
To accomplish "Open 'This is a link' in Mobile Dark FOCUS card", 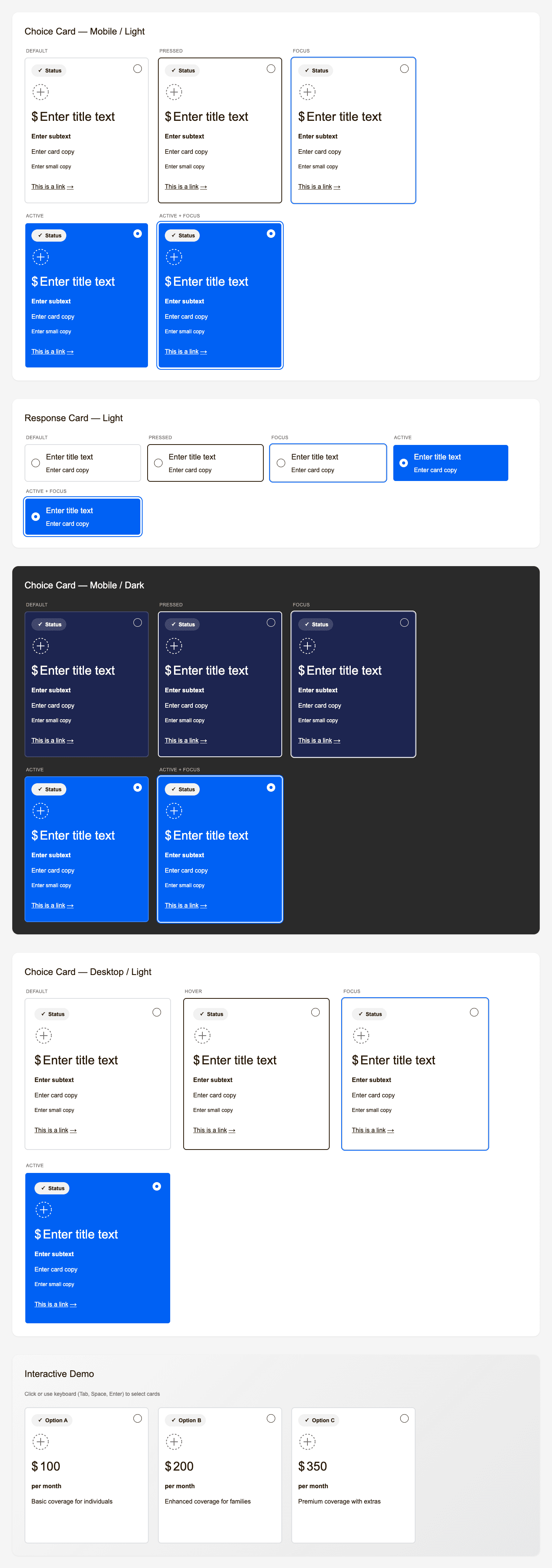I will point(319,741).
